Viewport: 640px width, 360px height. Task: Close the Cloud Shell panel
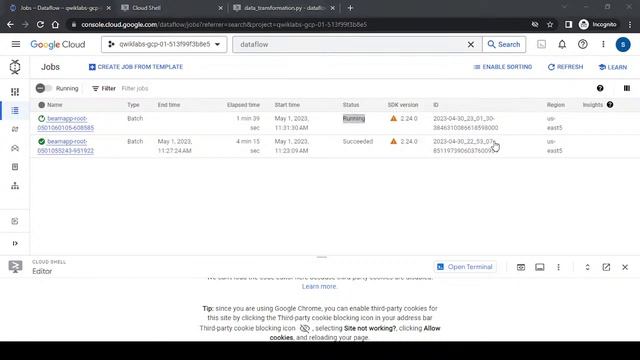tap(625, 267)
